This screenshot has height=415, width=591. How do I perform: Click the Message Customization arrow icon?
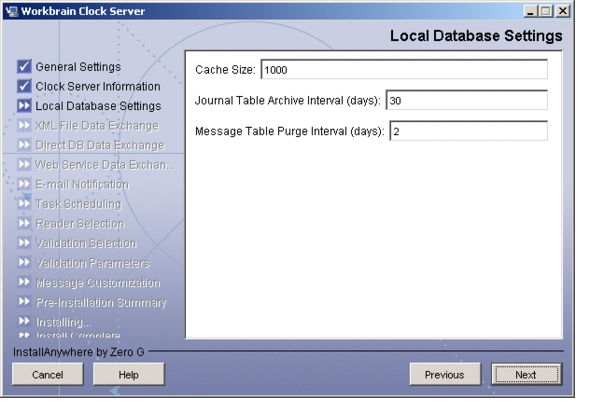24,282
